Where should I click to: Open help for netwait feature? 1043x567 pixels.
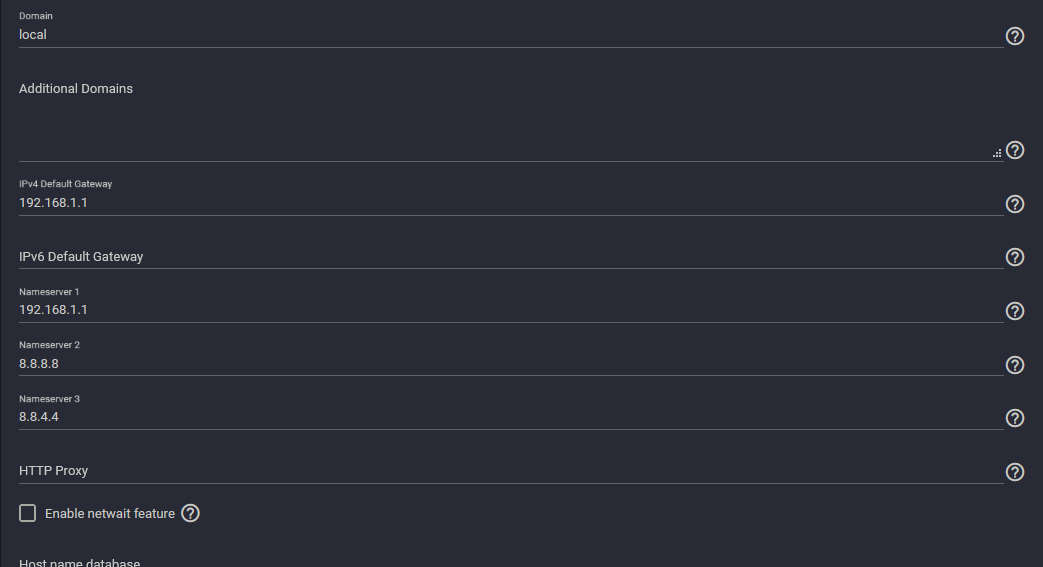190,513
